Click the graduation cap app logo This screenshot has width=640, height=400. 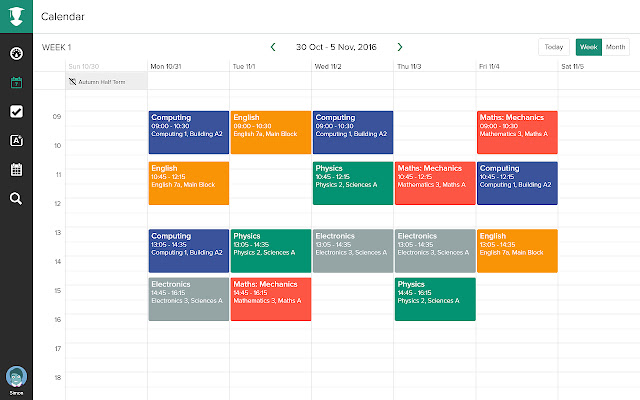pos(16,17)
